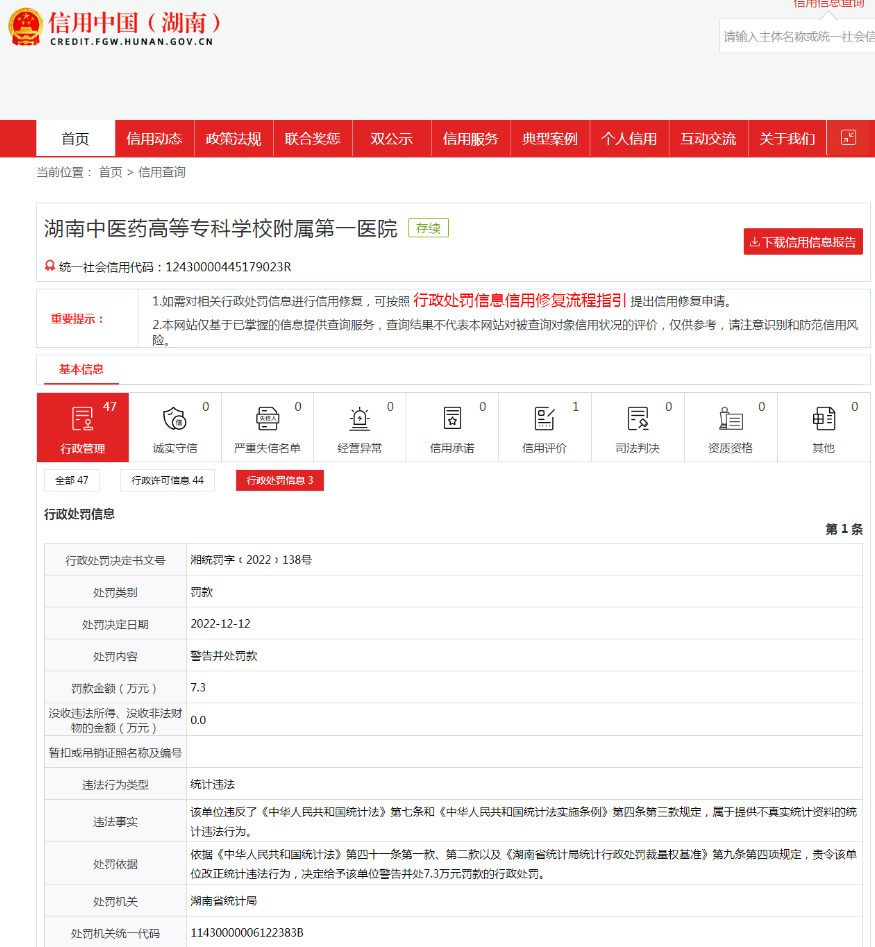Open the 司法判决 icon
875x947 pixels.
pyautogui.click(x=637, y=419)
